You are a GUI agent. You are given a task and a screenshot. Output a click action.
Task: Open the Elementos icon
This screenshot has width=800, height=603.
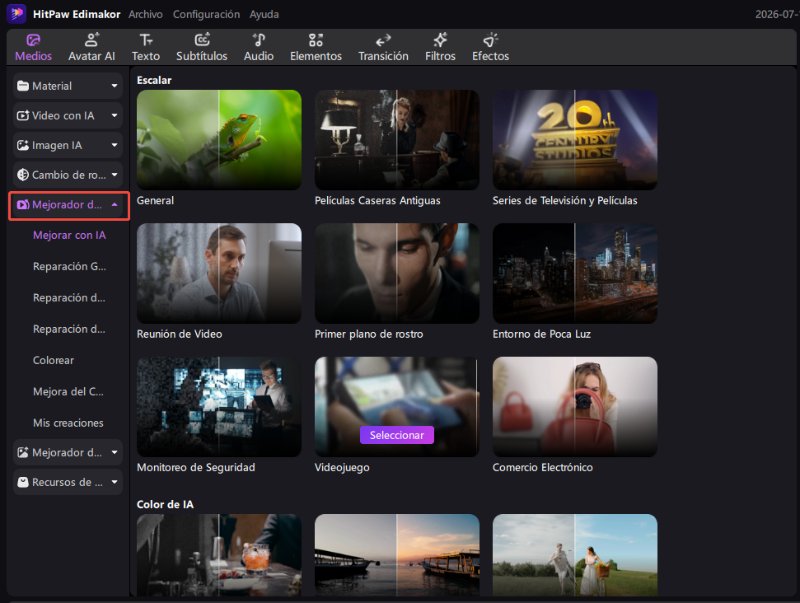pyautogui.click(x=316, y=40)
